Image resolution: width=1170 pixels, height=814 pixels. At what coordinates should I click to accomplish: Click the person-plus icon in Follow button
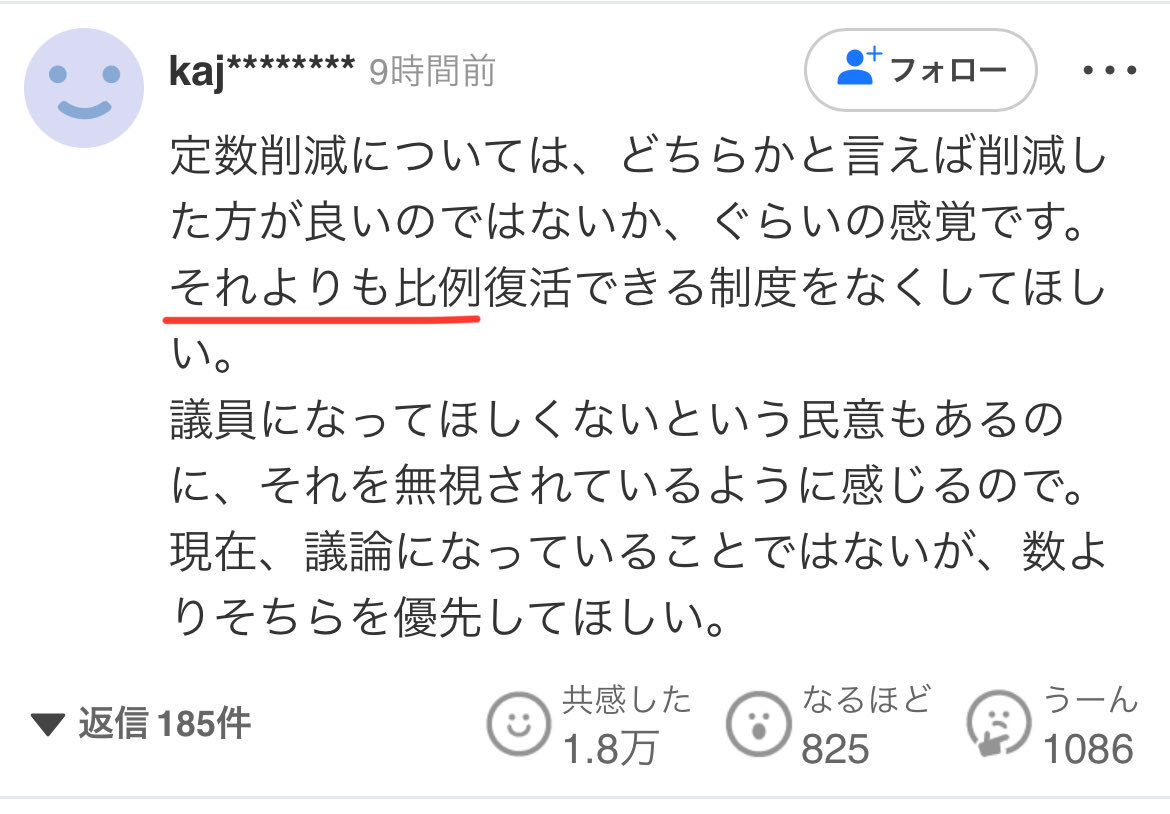[x=859, y=66]
